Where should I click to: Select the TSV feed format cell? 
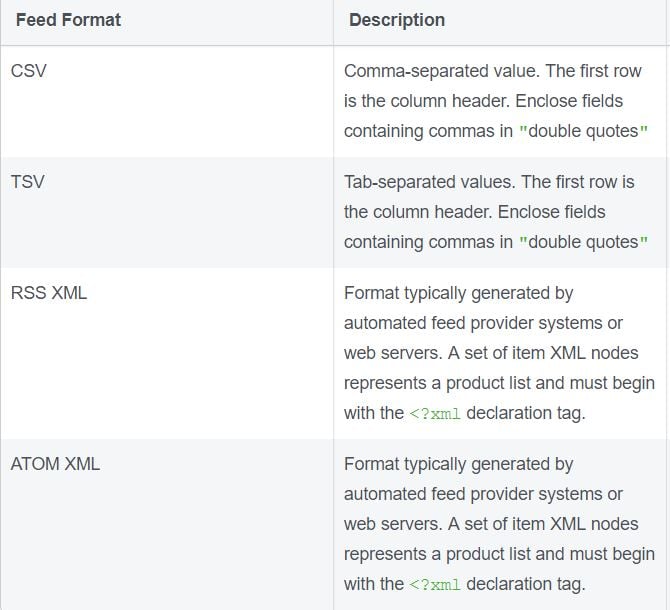click(27, 182)
